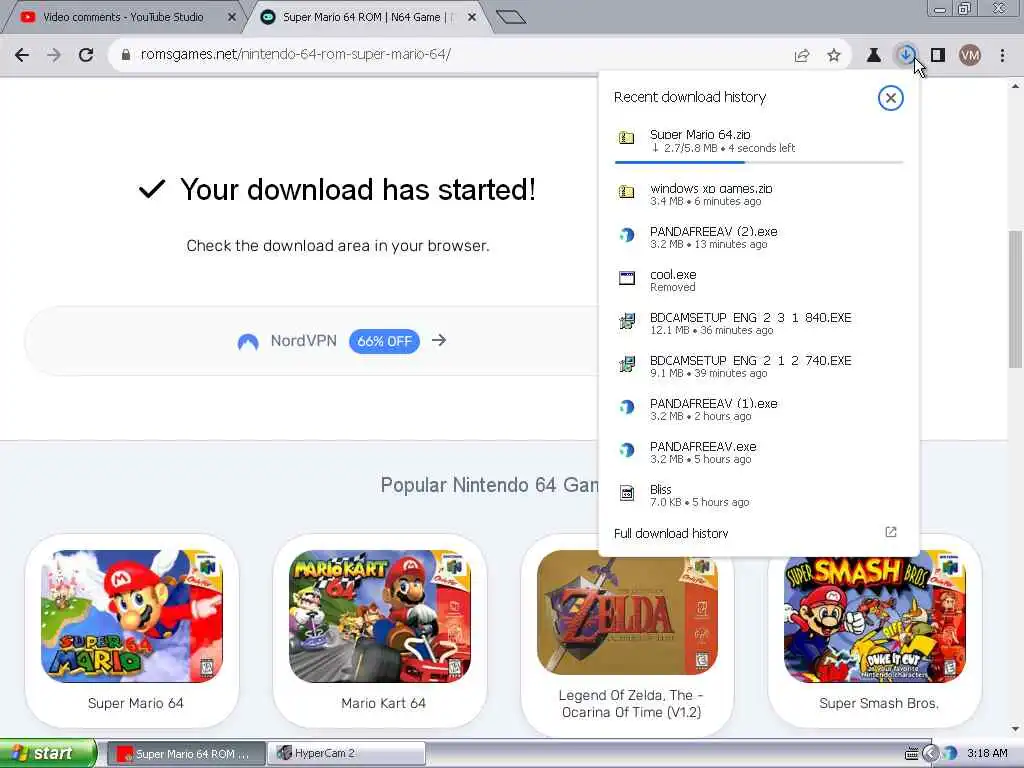Click the 66% OFF badge

click(x=384, y=341)
